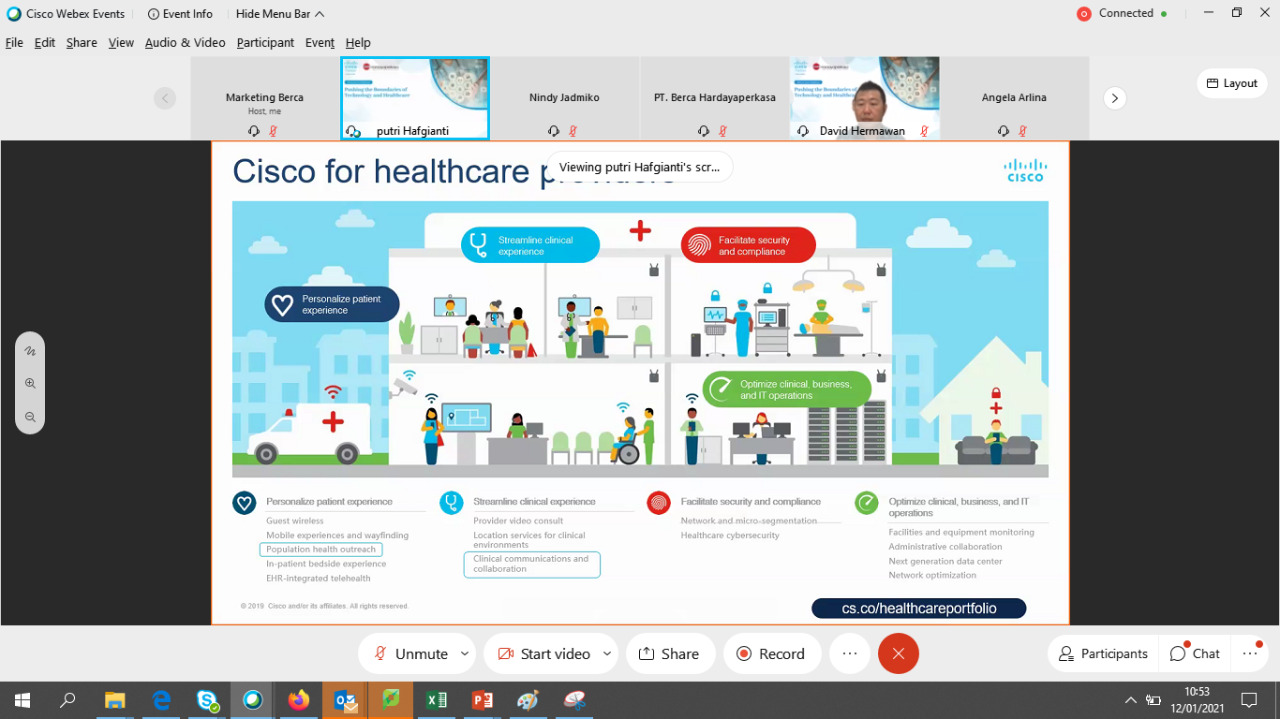Open Skype from the taskbar
The height and width of the screenshot is (719, 1280).
pos(207,700)
